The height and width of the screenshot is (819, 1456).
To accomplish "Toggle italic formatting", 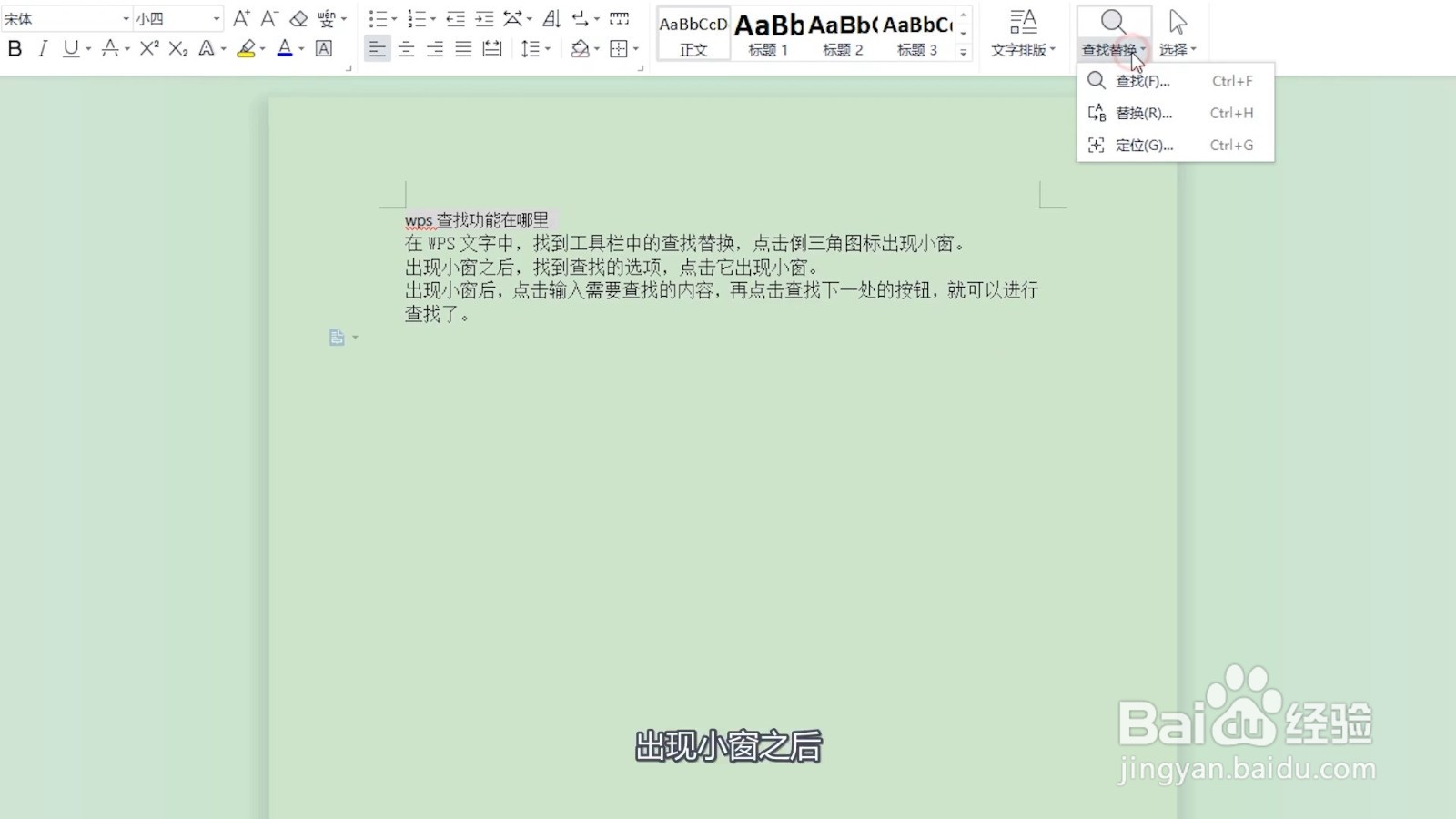I will (x=43, y=49).
